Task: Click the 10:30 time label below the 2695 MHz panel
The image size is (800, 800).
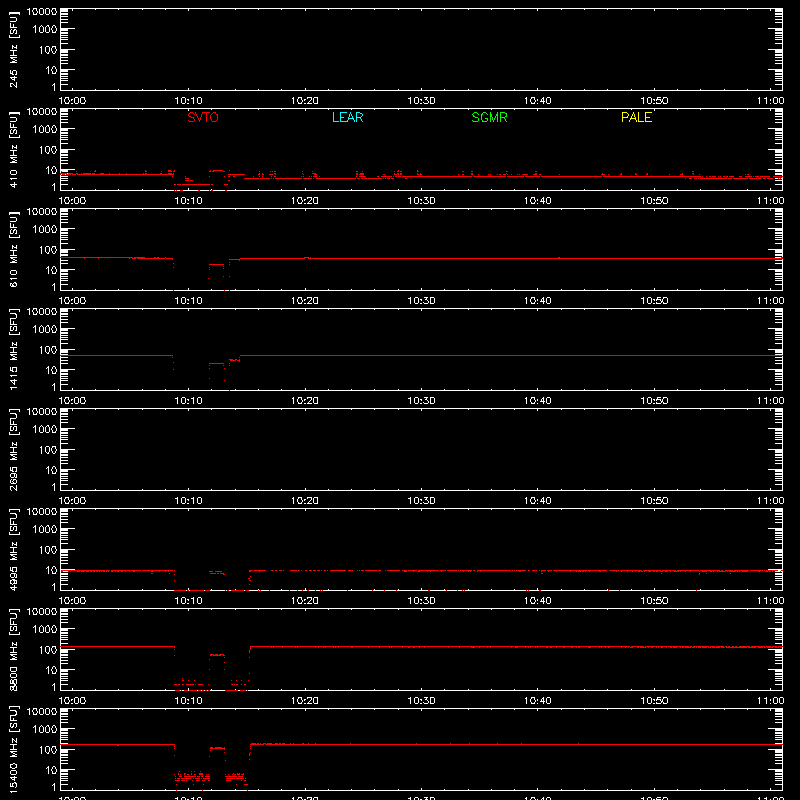Action: pos(421,501)
